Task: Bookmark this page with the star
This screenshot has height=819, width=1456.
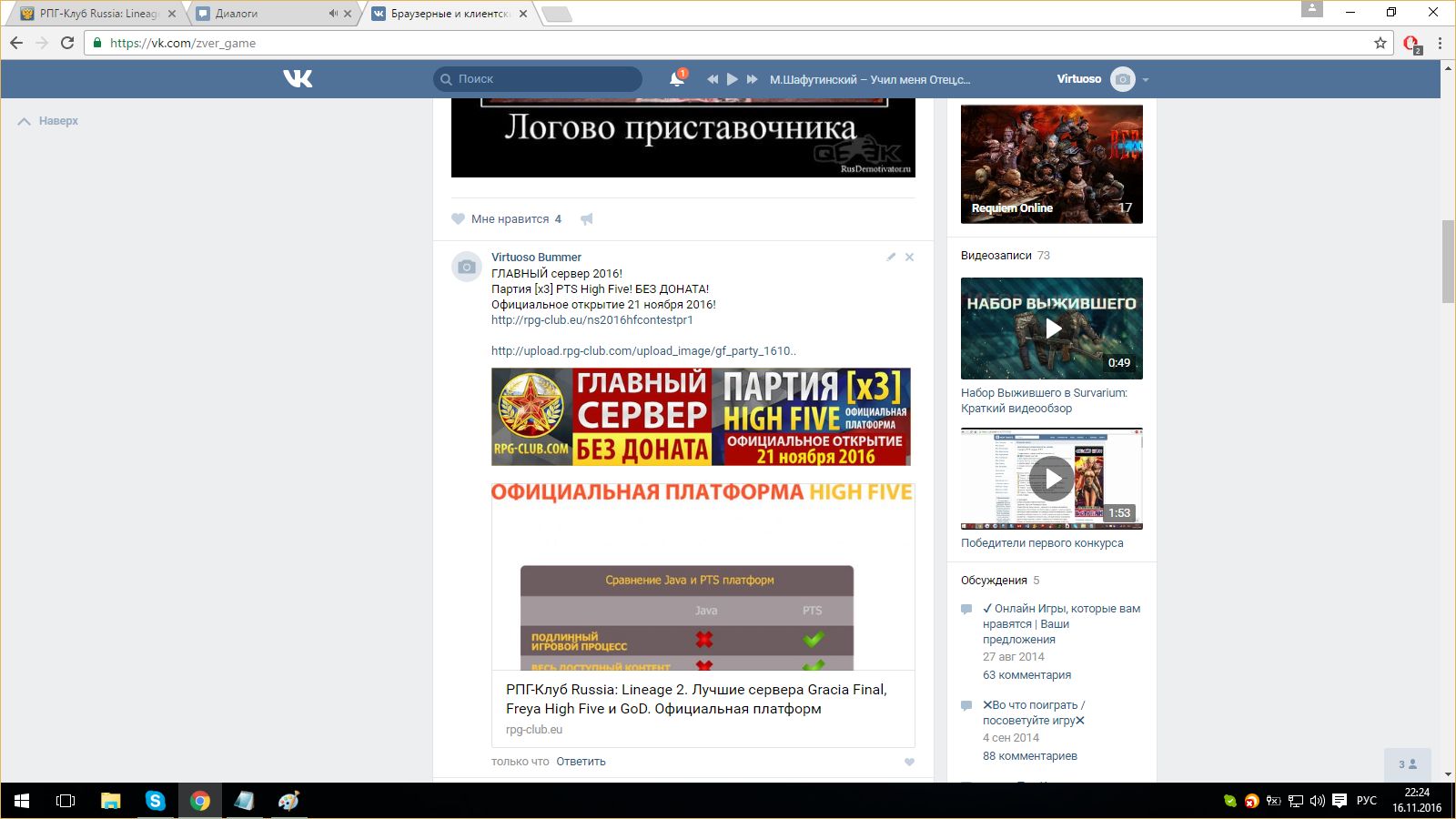Action: click(x=1380, y=43)
